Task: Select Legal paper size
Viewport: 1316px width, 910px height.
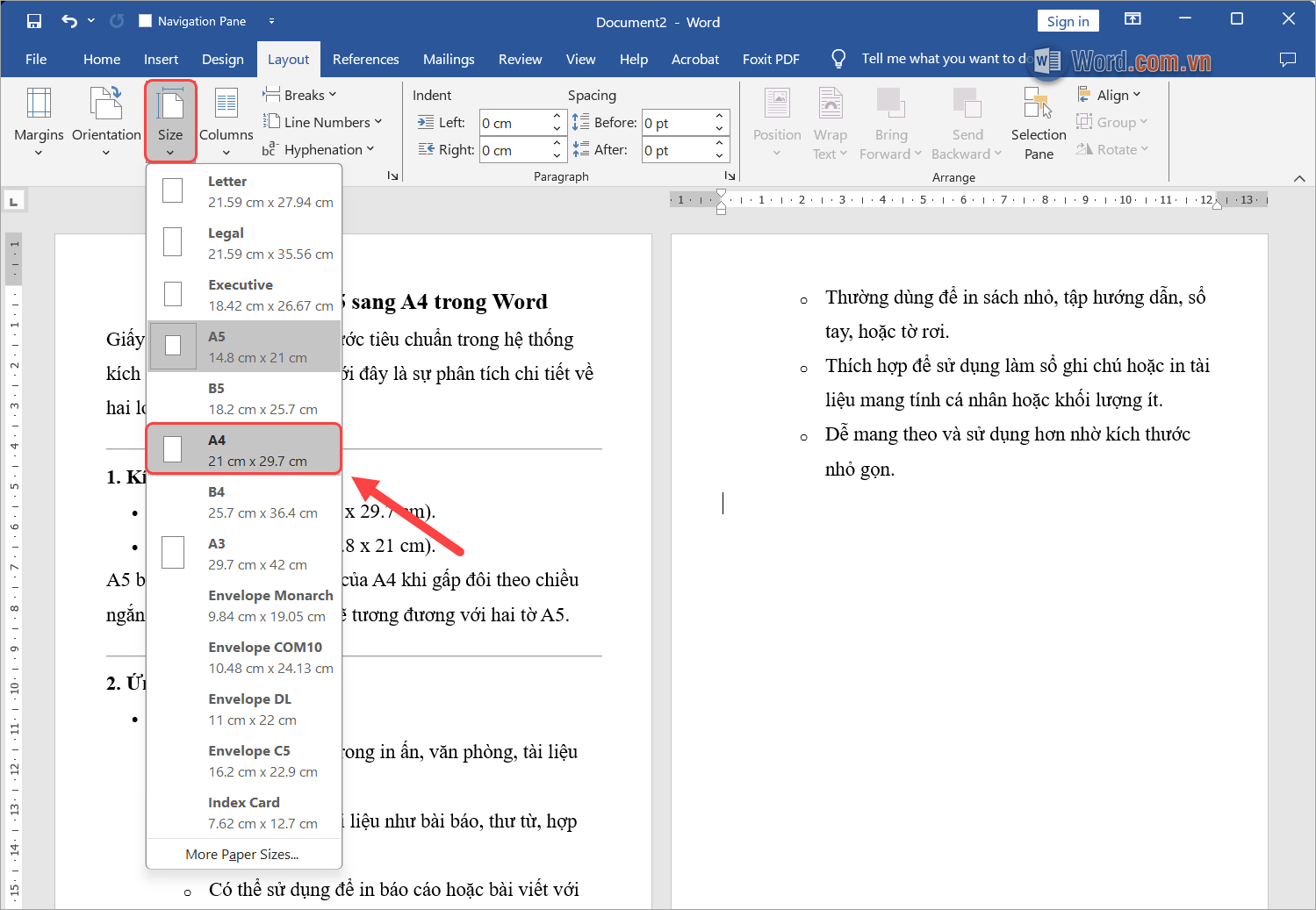Action: click(x=244, y=243)
